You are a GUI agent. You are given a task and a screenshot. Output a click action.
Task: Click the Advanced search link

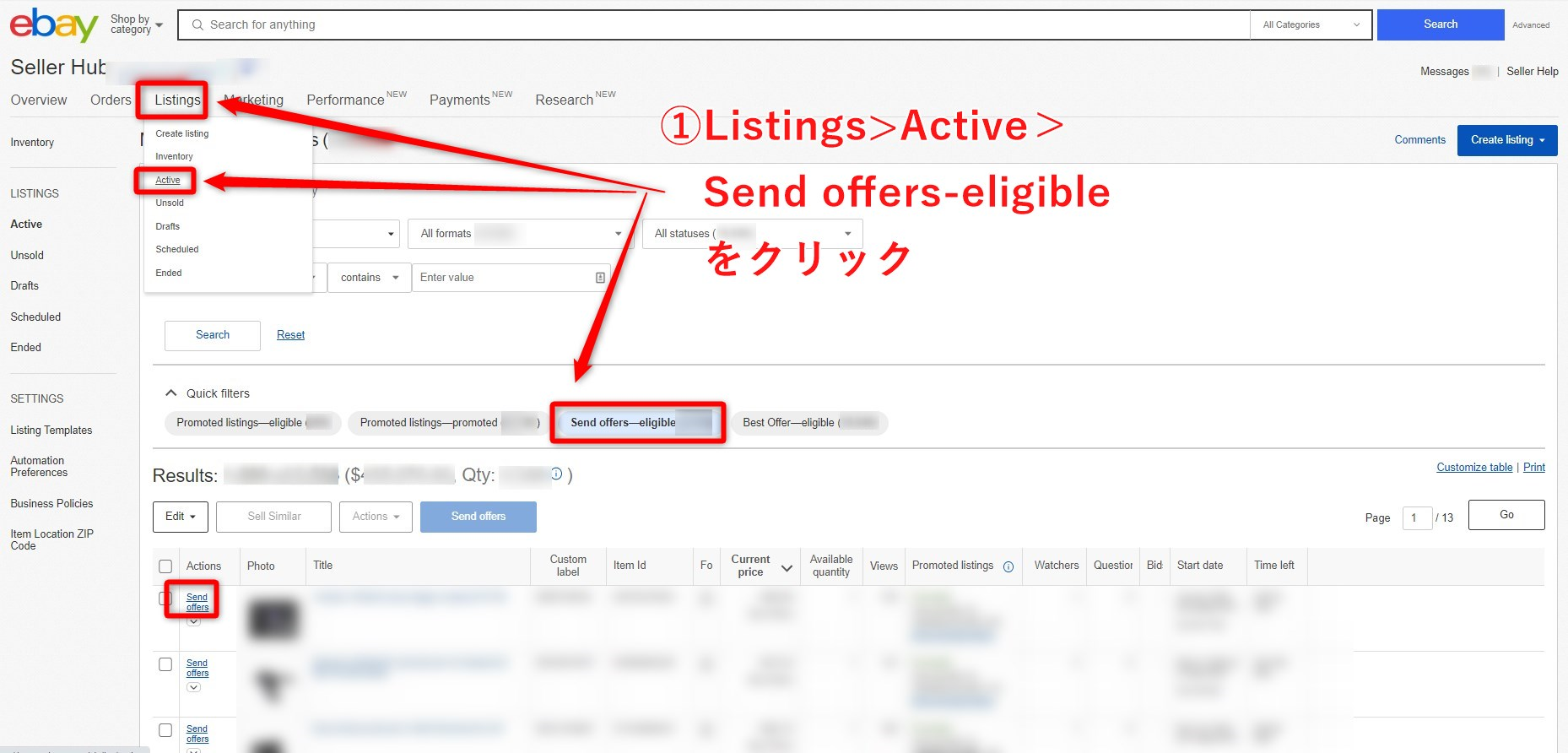[1530, 25]
